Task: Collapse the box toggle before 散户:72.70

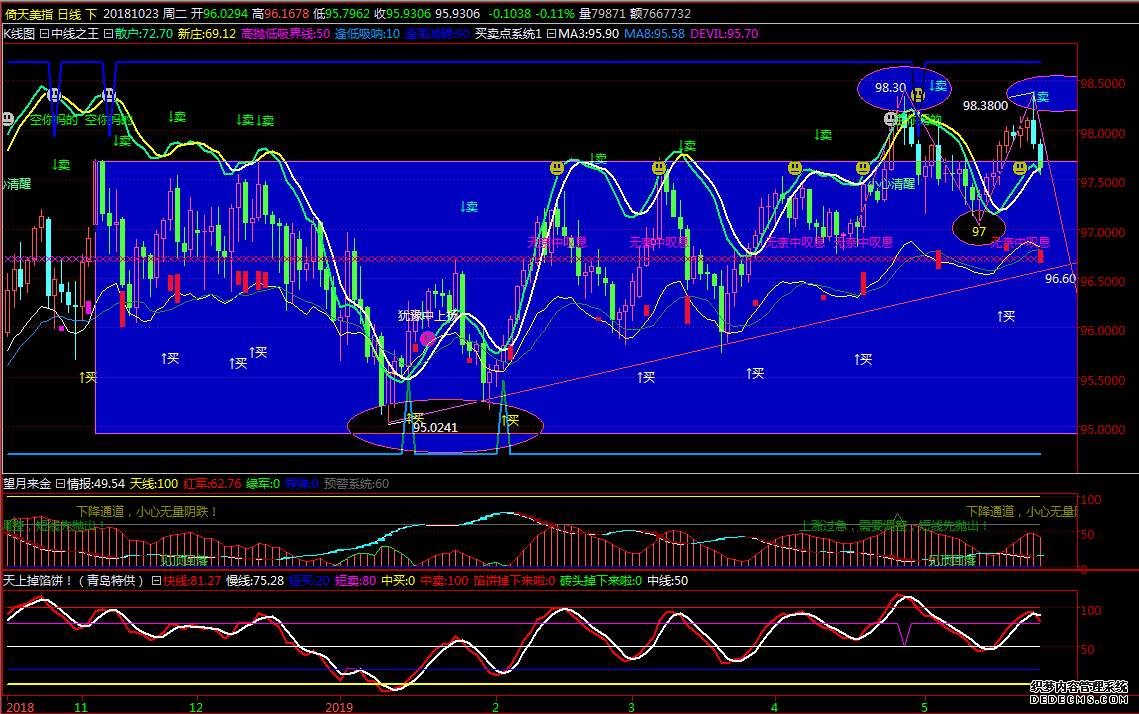Action: (108, 33)
